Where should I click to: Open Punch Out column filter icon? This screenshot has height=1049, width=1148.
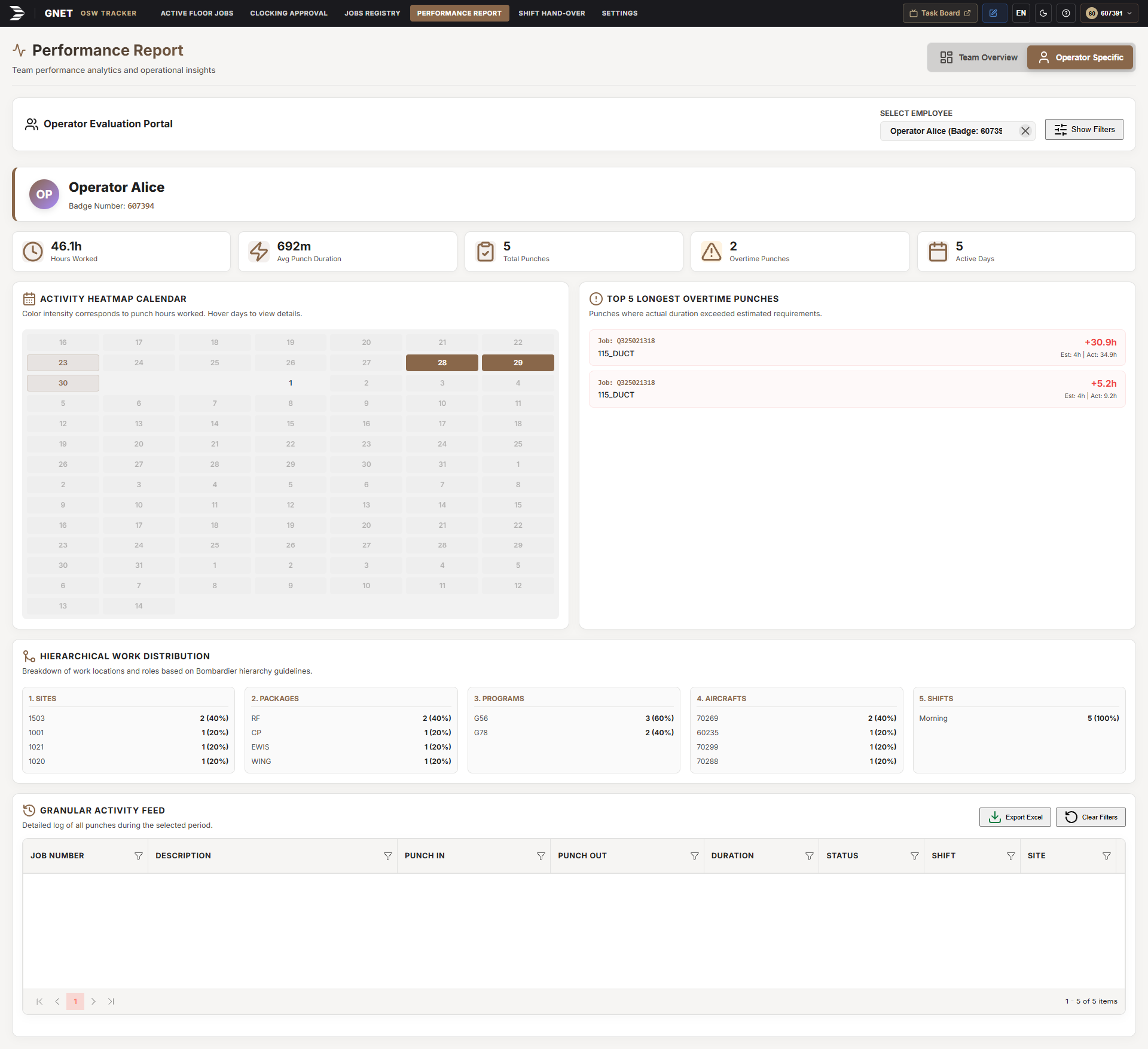(x=695, y=856)
